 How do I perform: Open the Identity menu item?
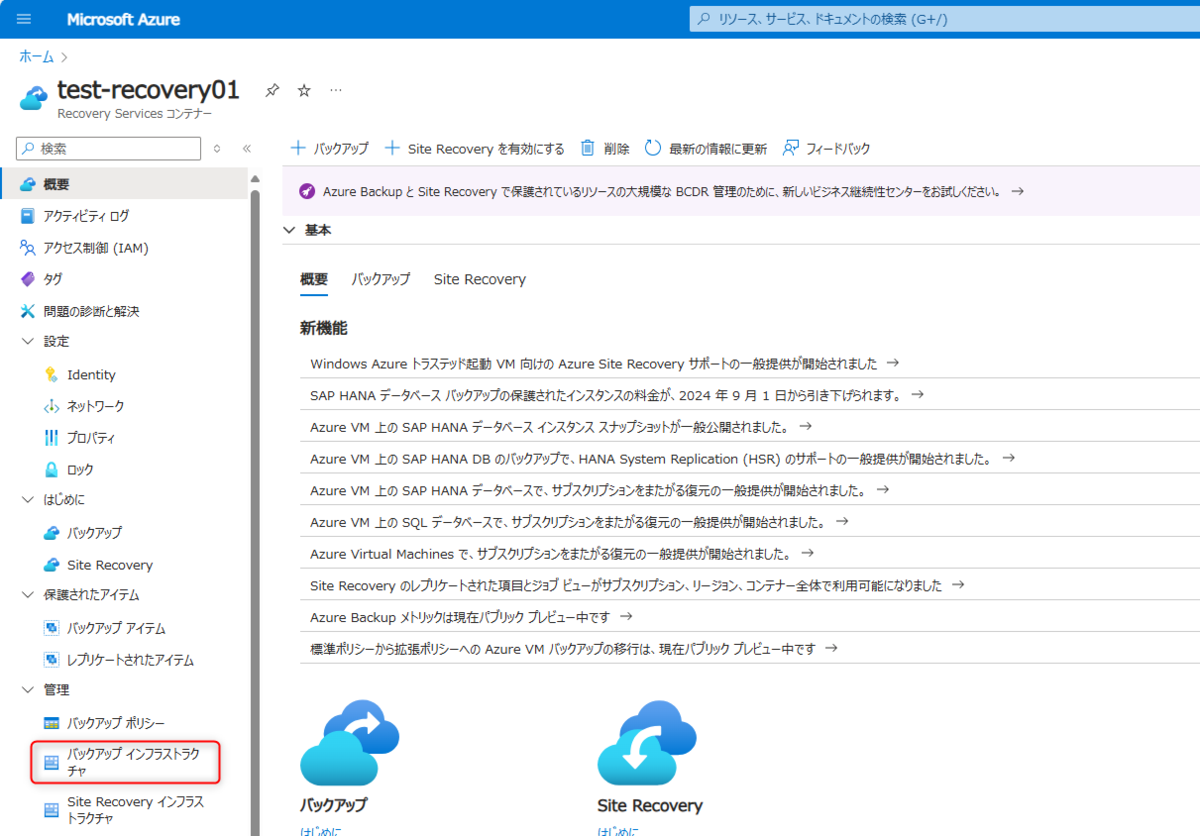click(91, 375)
